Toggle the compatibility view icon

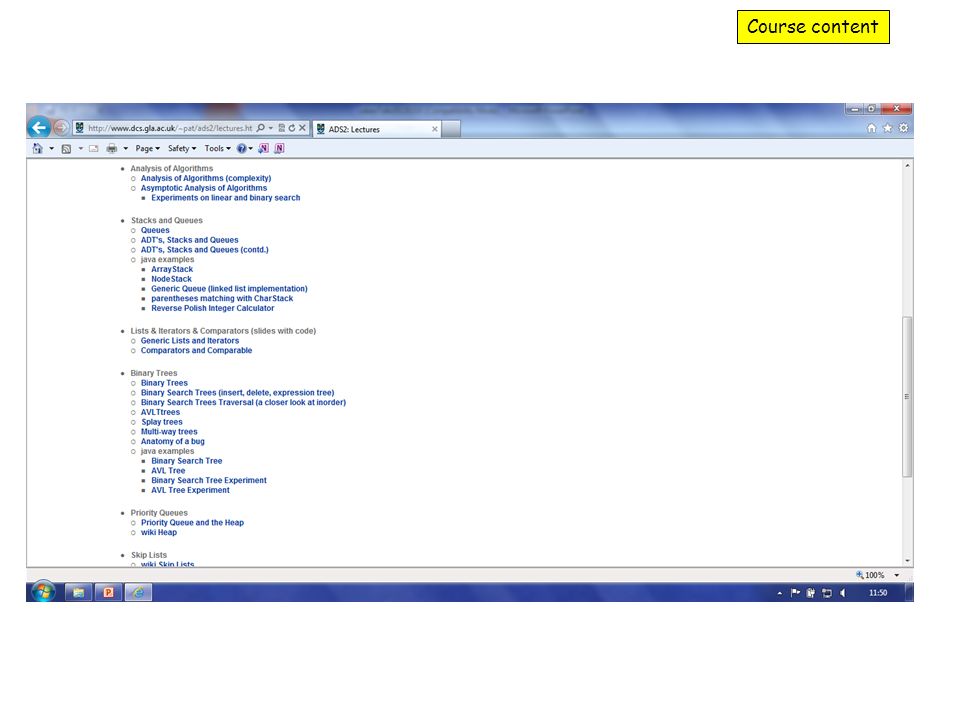pos(282,128)
